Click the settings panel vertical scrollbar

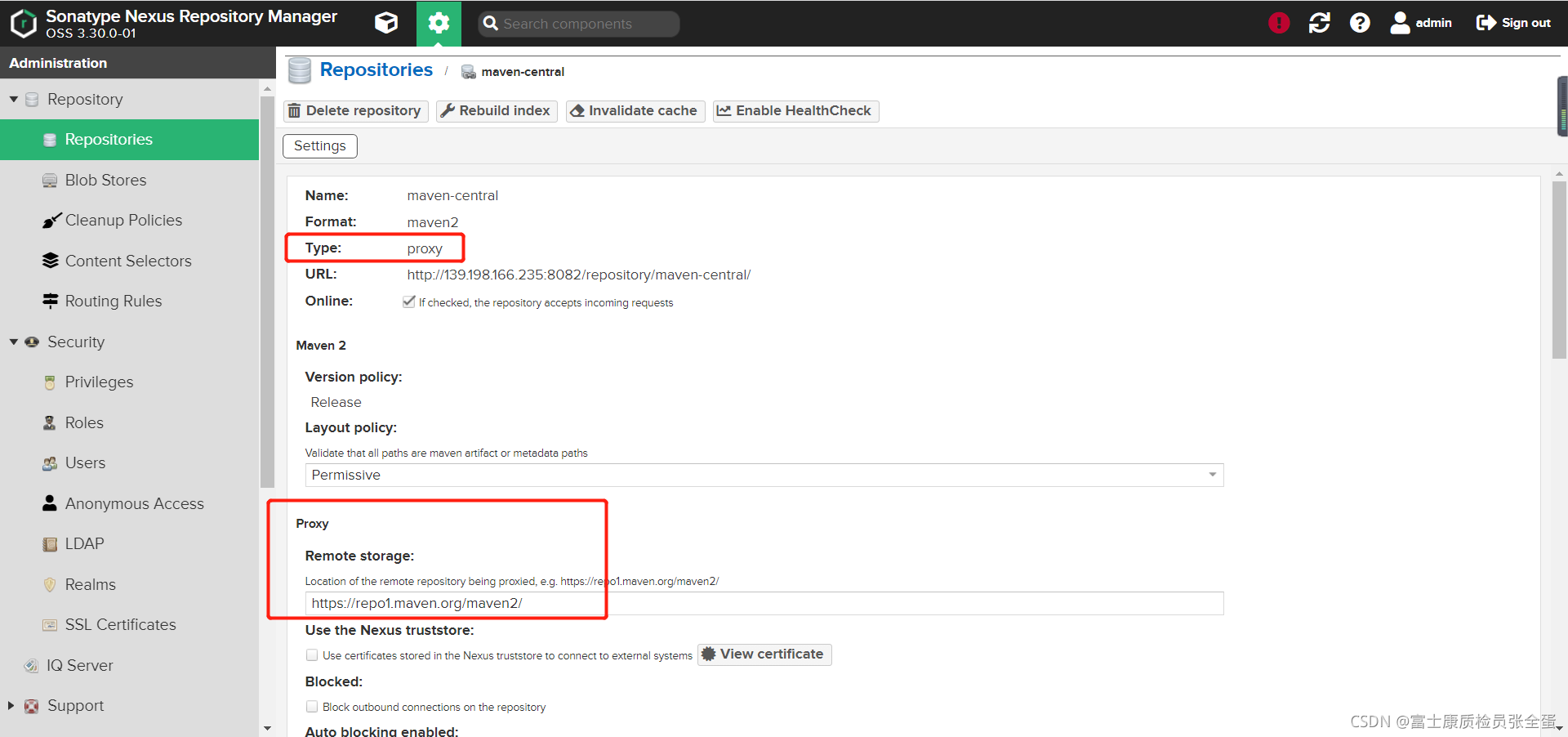pyautogui.click(x=1559, y=270)
